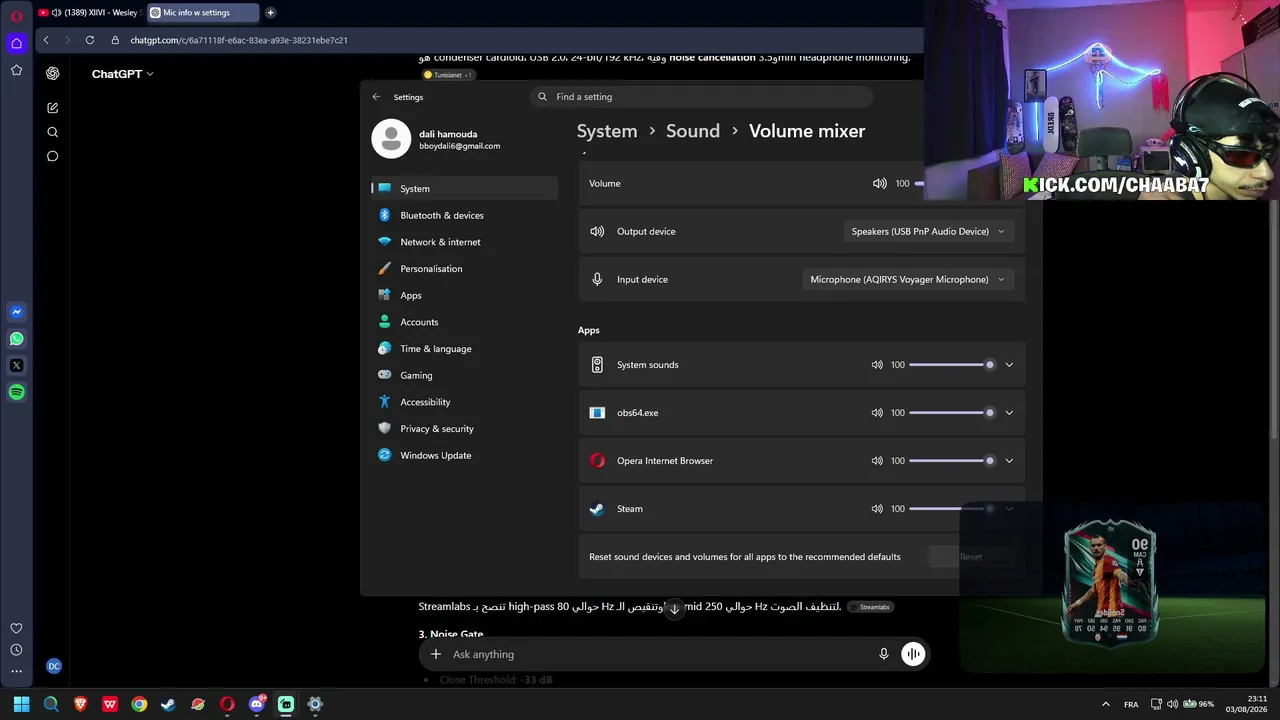Switch to the XIIVI - Wesley tab

click(88, 13)
